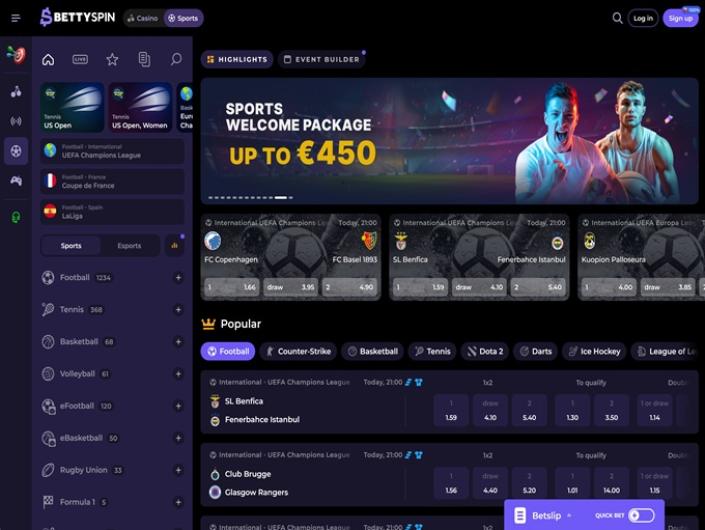705x530 pixels.
Task: Switch to Casino mode
Action: pyautogui.click(x=143, y=18)
